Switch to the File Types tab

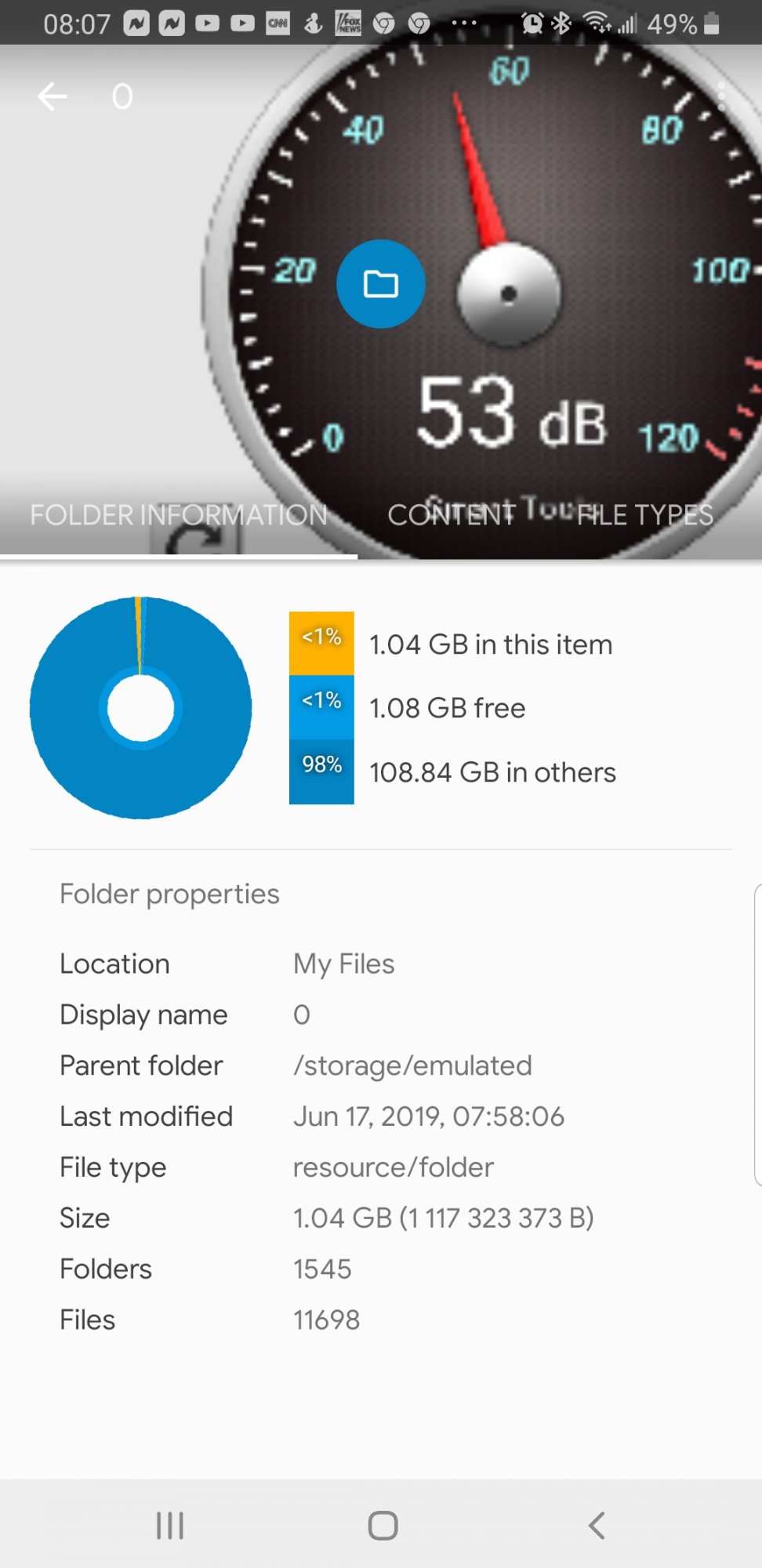click(645, 515)
